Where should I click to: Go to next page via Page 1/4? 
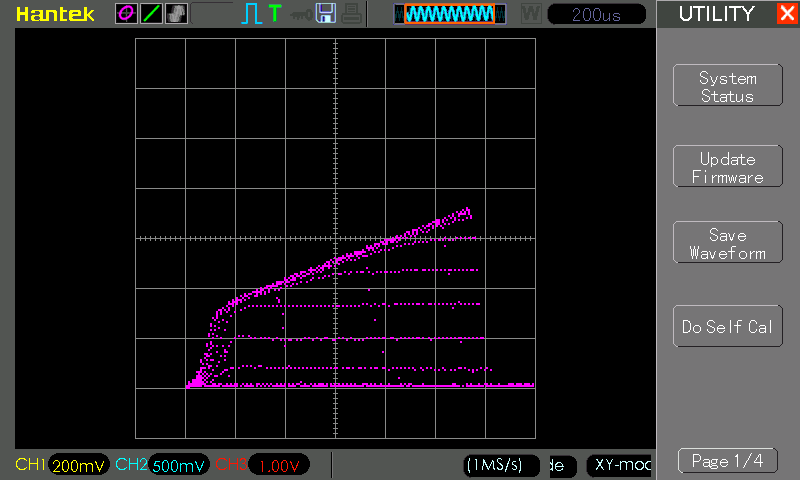tap(728, 461)
